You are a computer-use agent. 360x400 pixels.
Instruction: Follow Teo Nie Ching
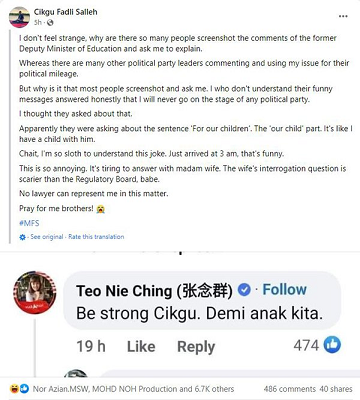point(284,289)
